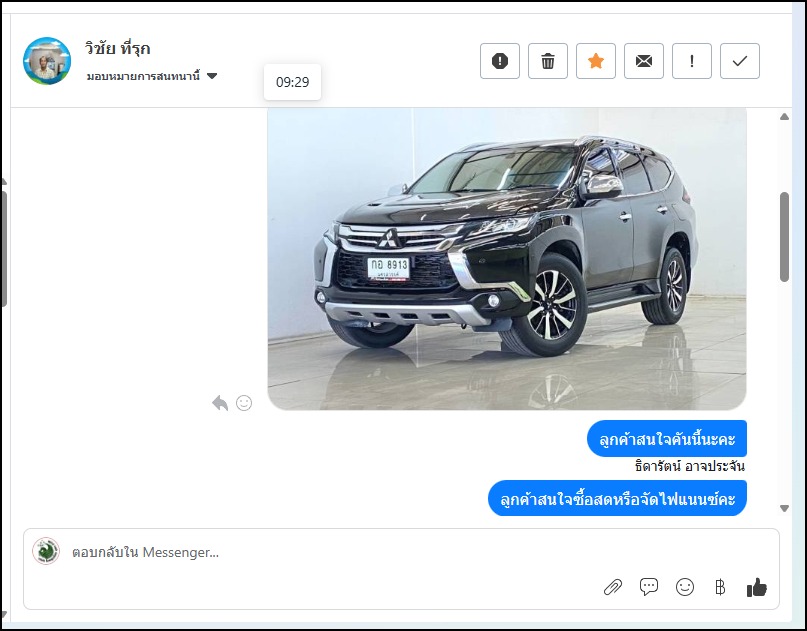This screenshot has width=807, height=631.
Task: Open saved replies speech bubble icon
Action: pyautogui.click(x=649, y=587)
